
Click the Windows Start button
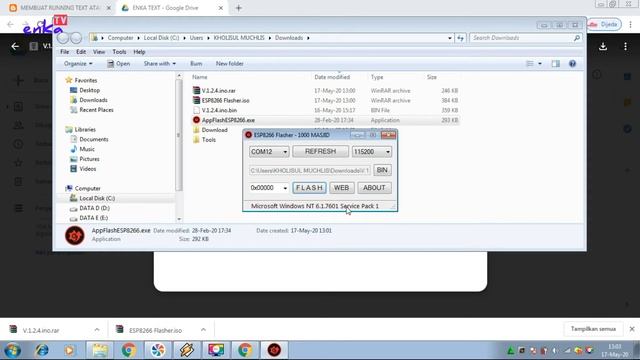13,350
